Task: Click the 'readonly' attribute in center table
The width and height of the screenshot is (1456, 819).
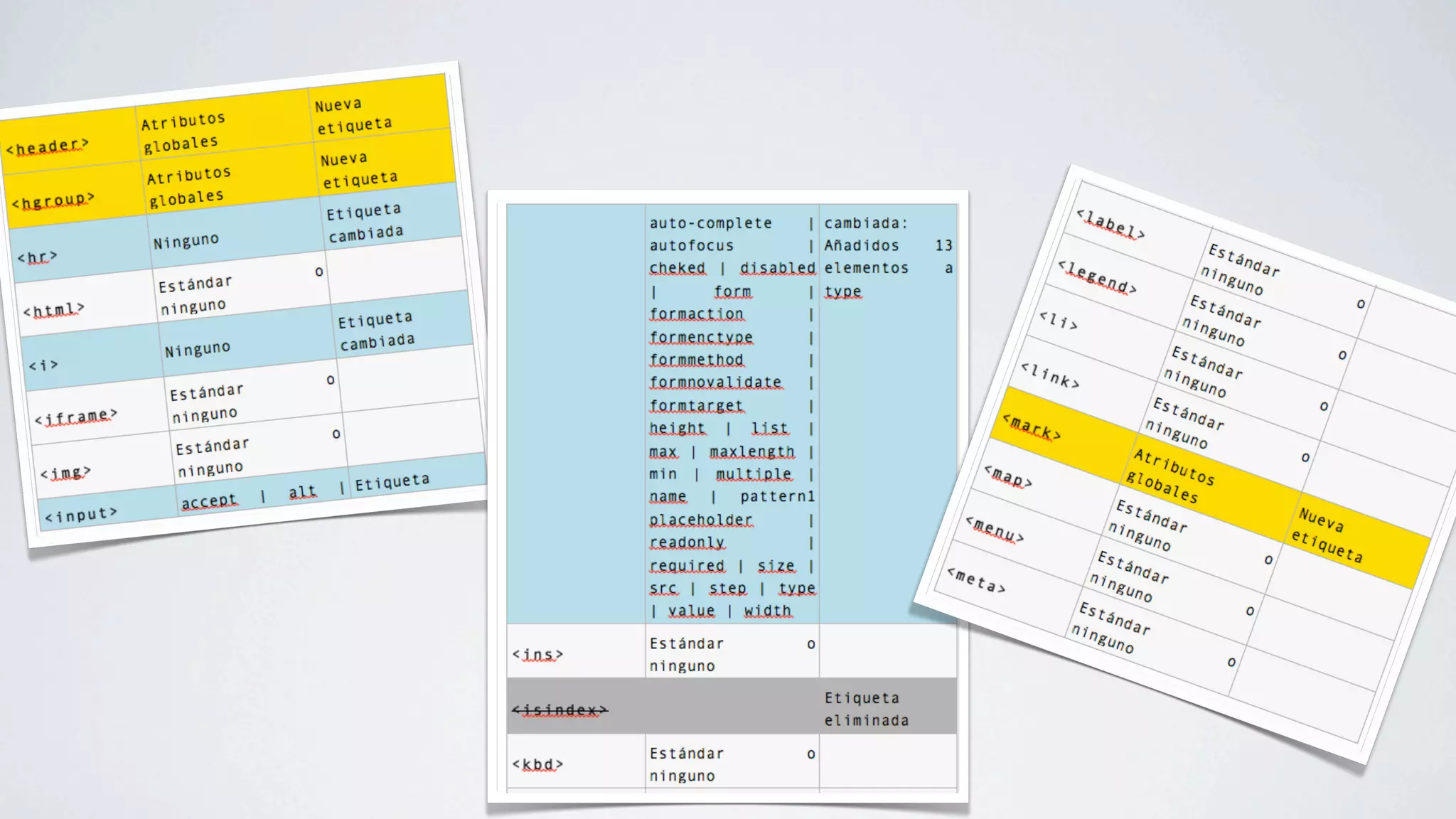Action: point(687,542)
